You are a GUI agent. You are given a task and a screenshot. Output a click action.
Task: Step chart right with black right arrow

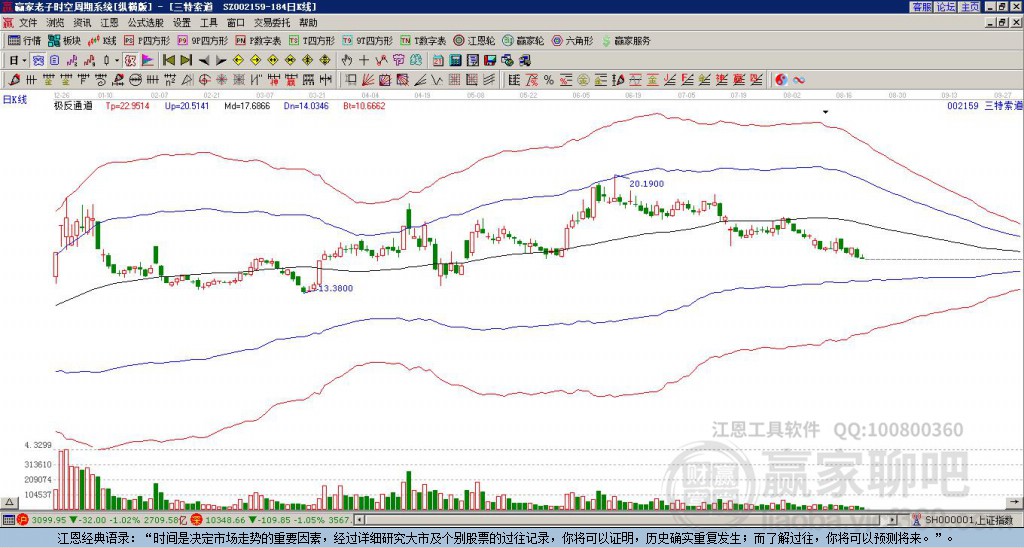[221, 60]
